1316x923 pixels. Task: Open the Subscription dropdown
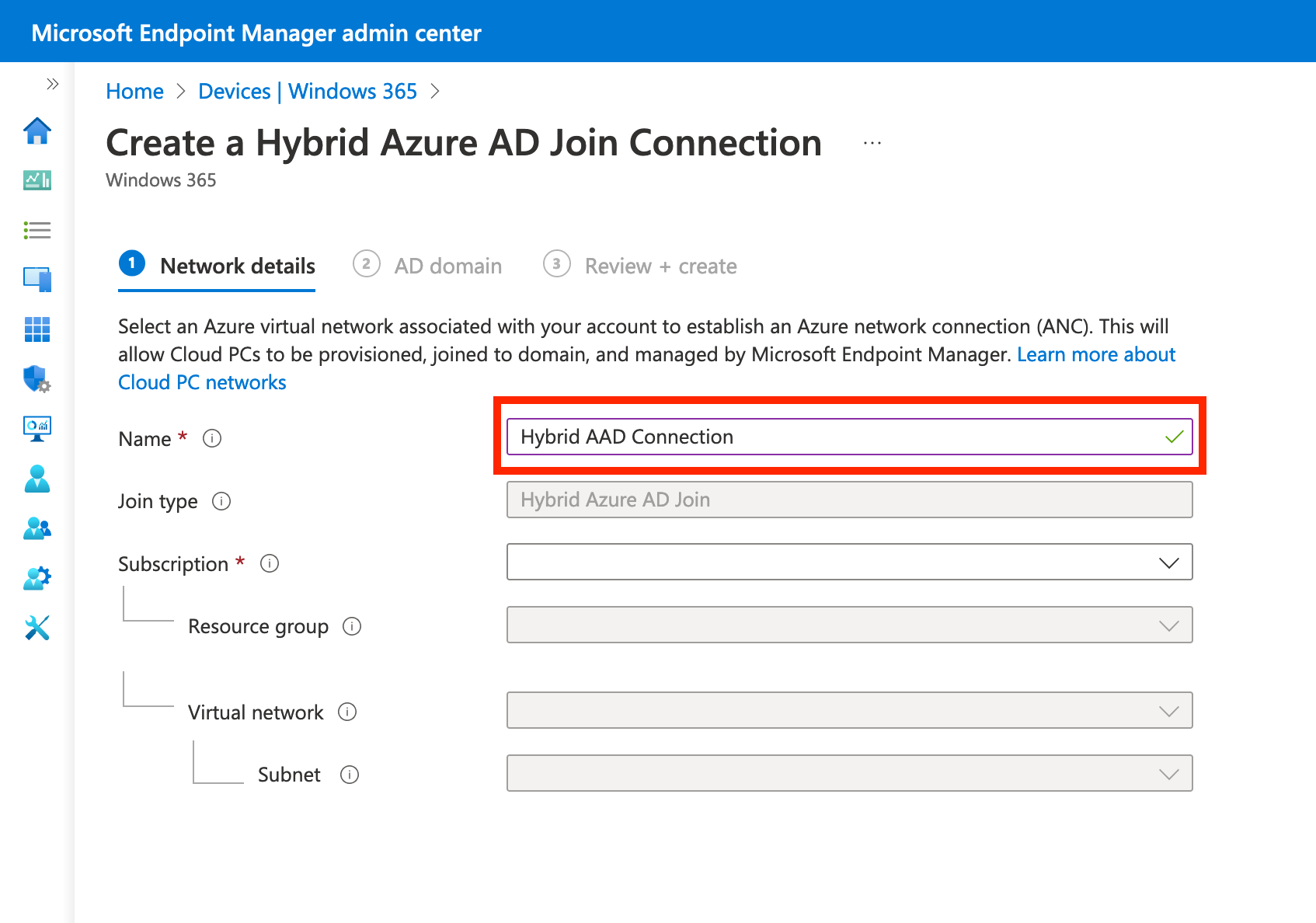click(x=849, y=563)
